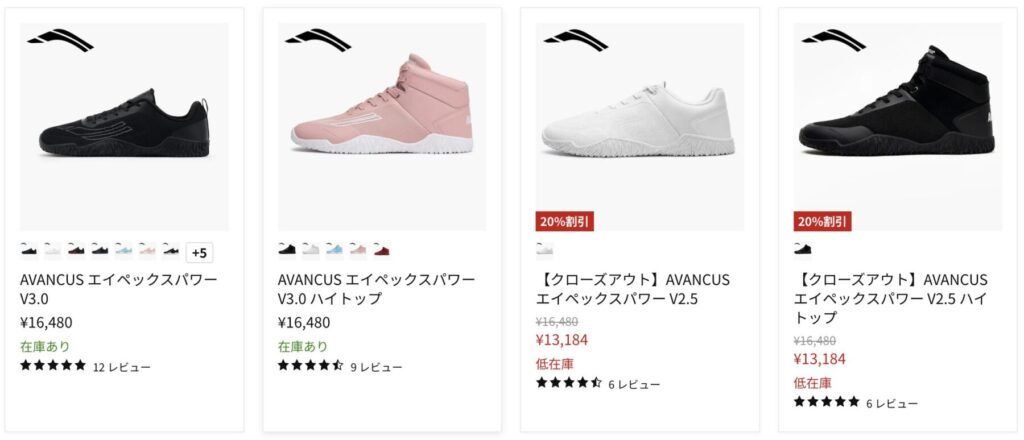
Task: Click the star rating on the V2.5 ハイトップ
Action: click(x=827, y=402)
